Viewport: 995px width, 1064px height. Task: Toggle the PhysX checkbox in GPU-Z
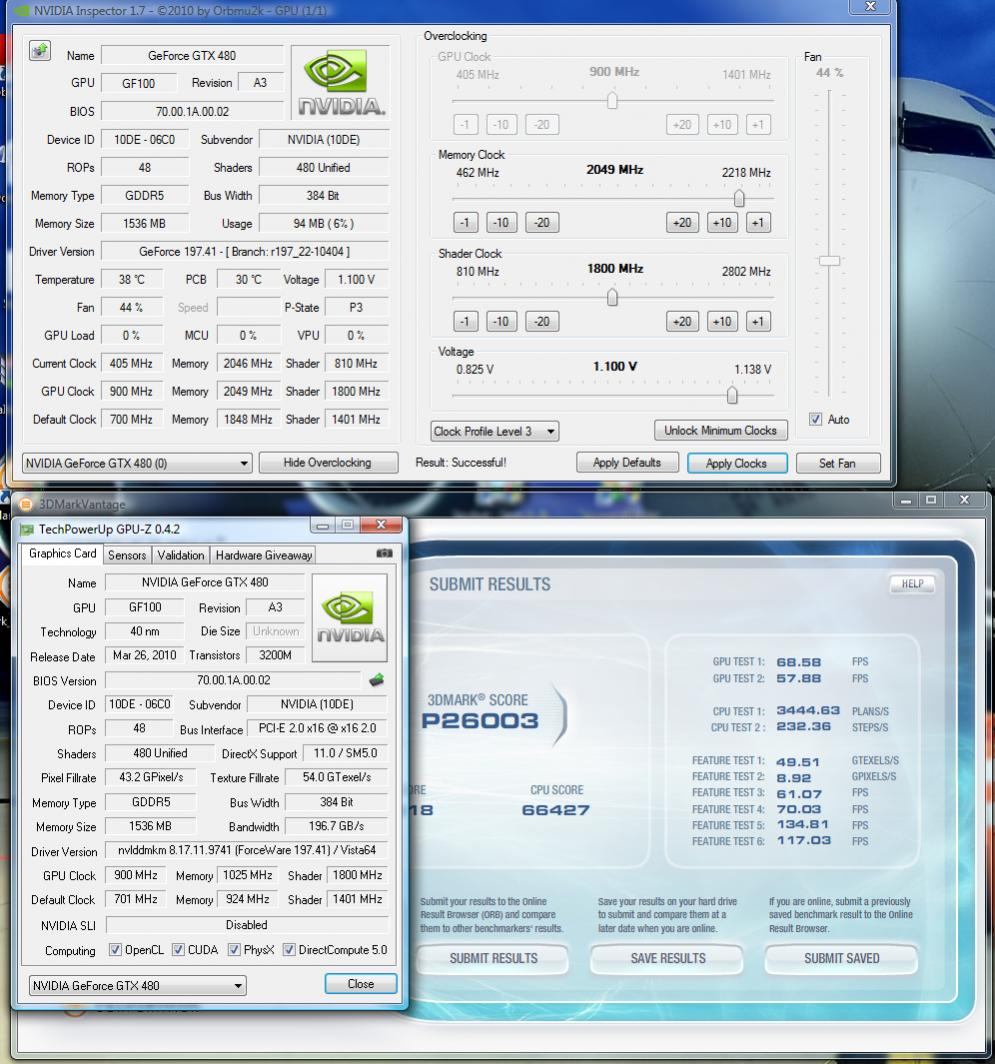click(x=233, y=949)
